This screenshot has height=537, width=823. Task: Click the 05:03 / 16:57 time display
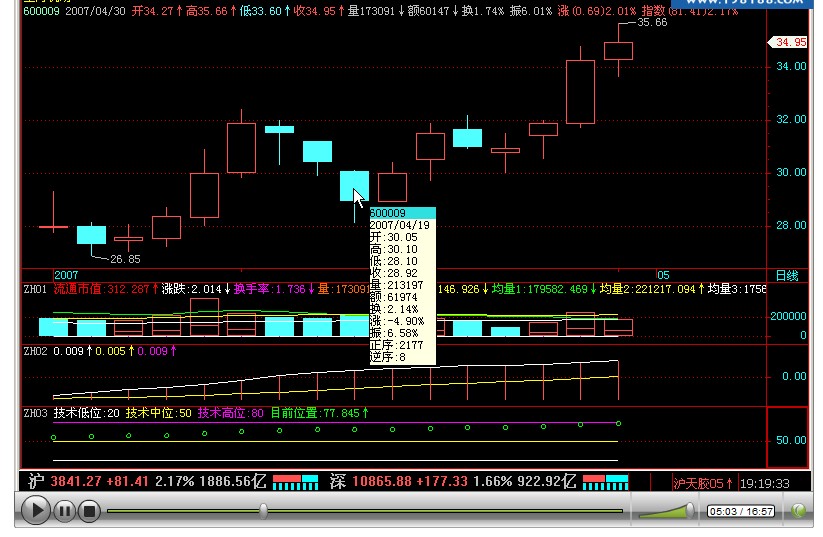point(742,511)
